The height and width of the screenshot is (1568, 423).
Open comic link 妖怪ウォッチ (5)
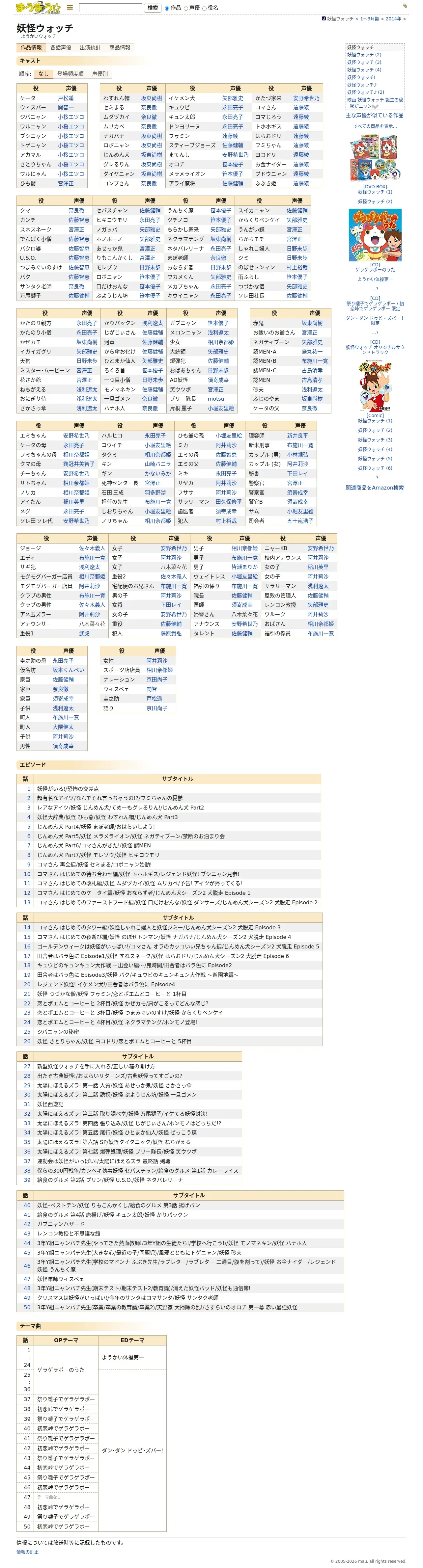click(375, 459)
